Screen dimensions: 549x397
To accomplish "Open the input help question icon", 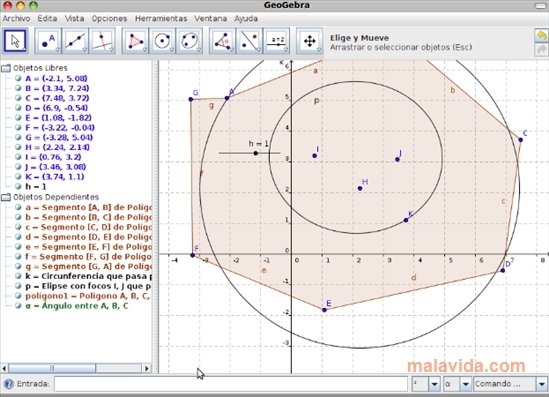I will click(8, 384).
